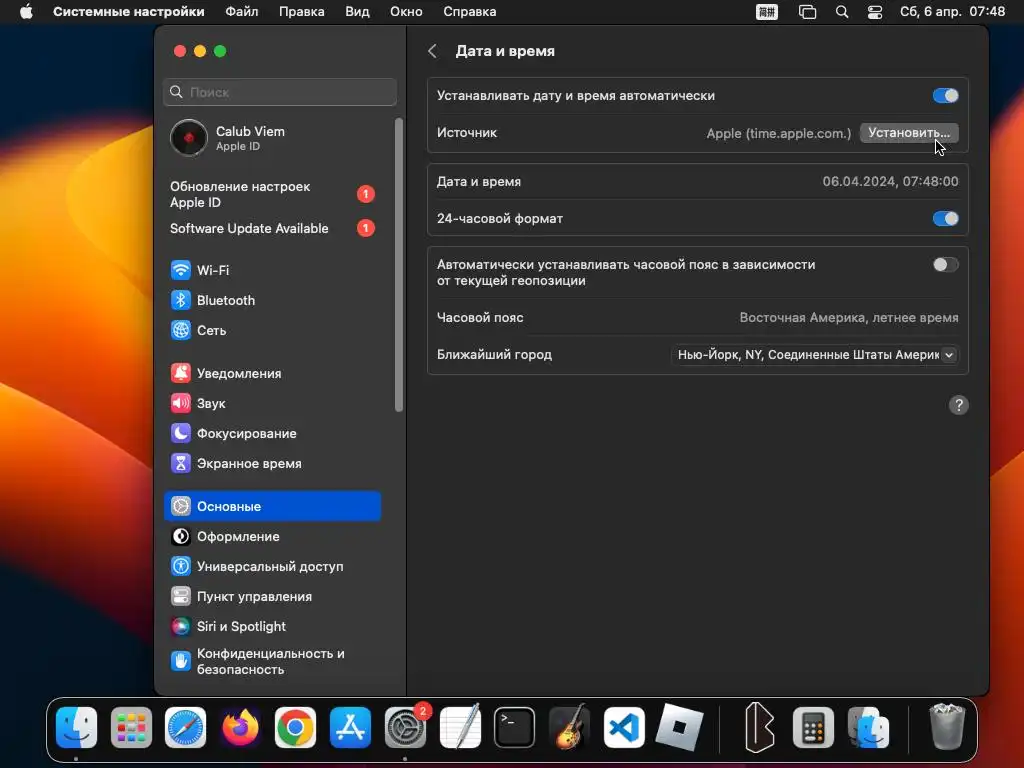Image resolution: width=1024 pixels, height=768 pixels.
Task: Click screen mirroring menu bar icon
Action: 807,12
